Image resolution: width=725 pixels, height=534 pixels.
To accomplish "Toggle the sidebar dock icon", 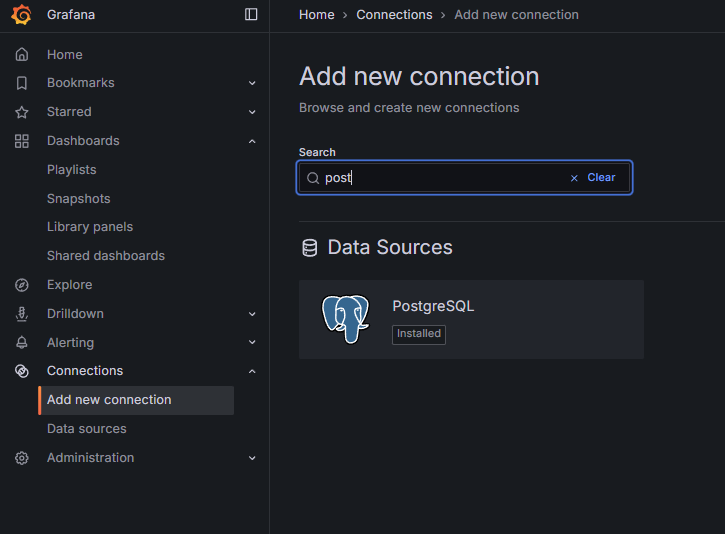I will pyautogui.click(x=251, y=14).
